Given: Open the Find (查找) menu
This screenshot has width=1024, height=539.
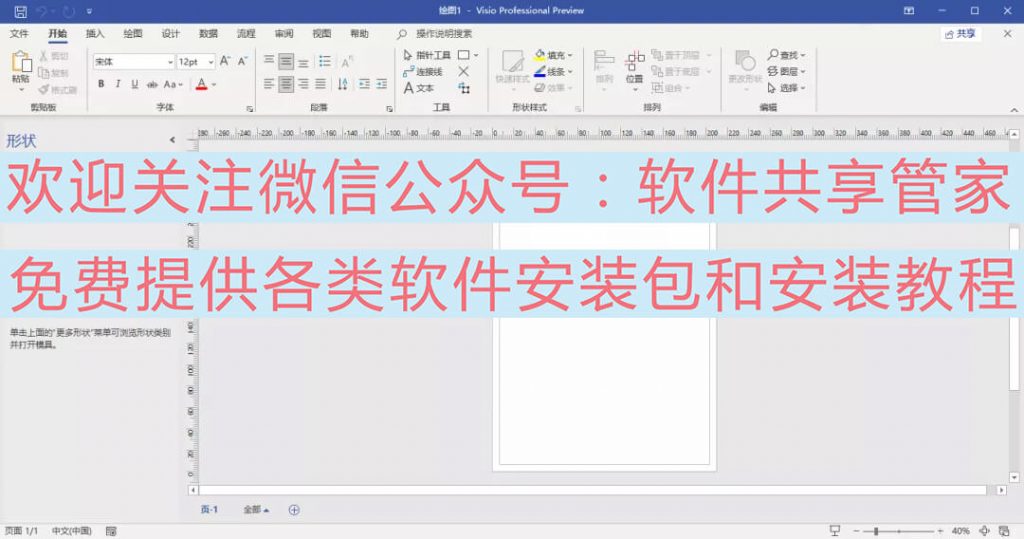Looking at the screenshot, I should [786, 56].
